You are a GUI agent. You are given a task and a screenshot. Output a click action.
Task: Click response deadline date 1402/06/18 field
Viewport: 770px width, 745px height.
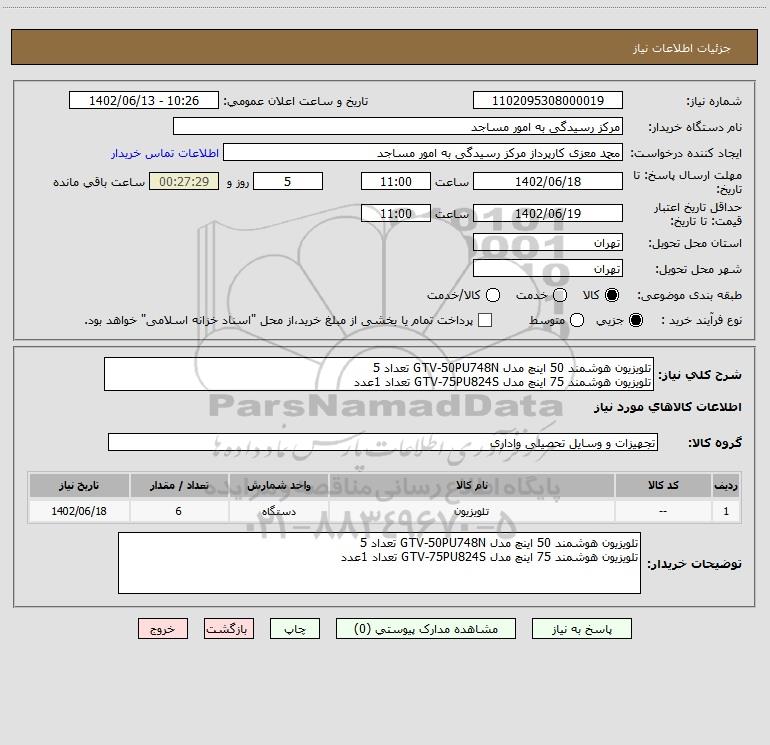pyautogui.click(x=548, y=181)
